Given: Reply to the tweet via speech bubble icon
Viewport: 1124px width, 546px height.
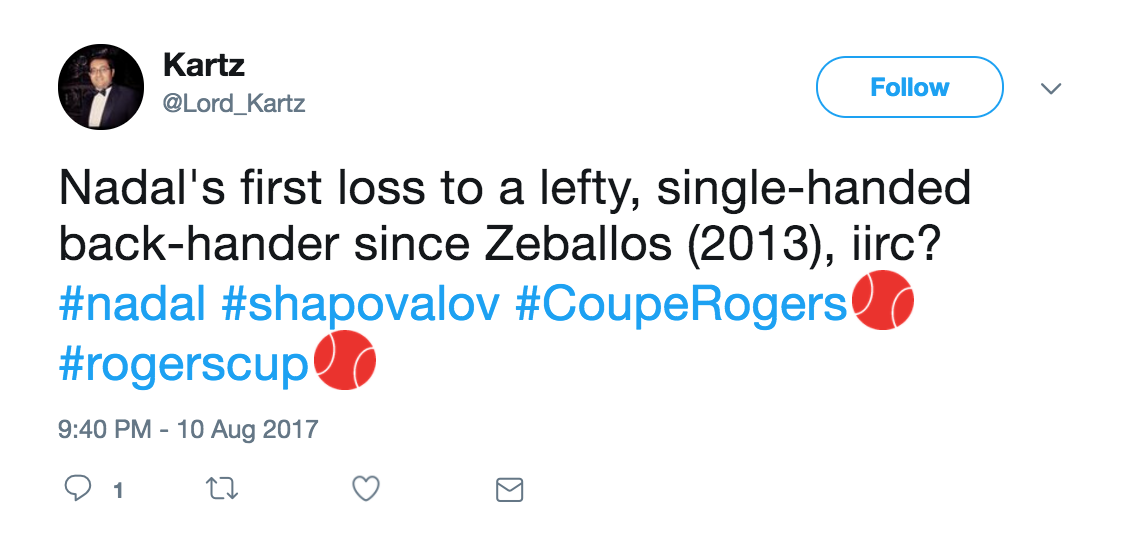Looking at the screenshot, I should 78,489.
